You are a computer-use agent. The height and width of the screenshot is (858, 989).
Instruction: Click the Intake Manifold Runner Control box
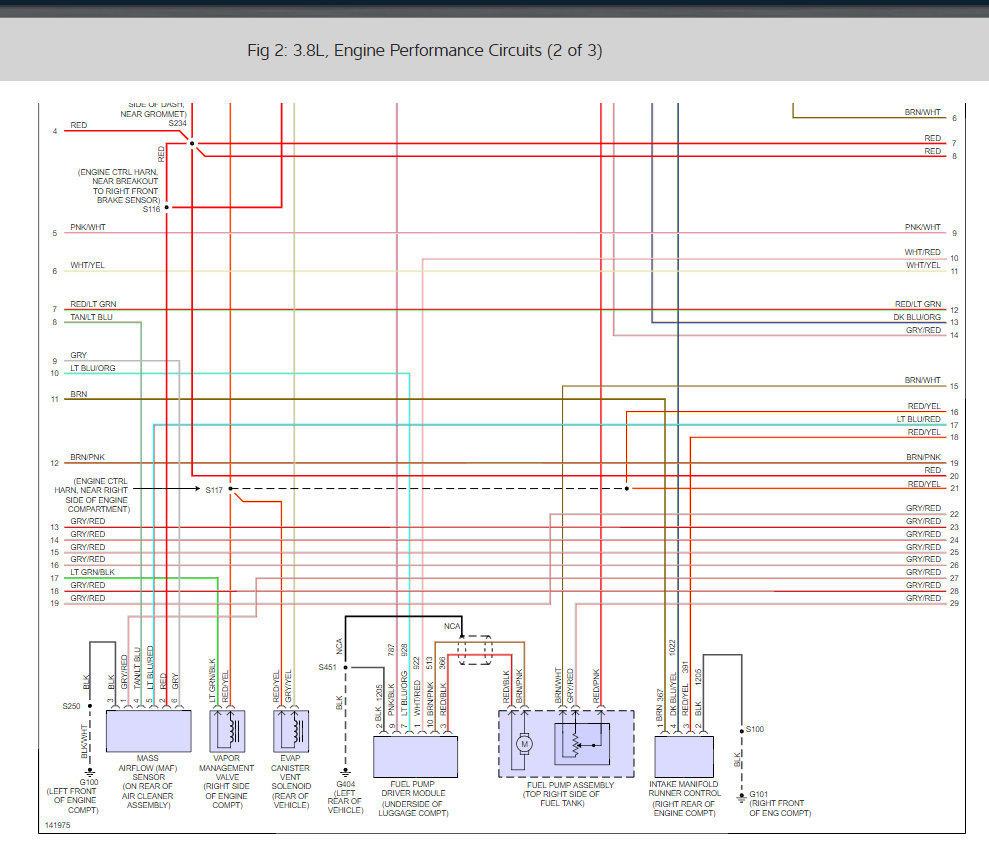pos(684,756)
